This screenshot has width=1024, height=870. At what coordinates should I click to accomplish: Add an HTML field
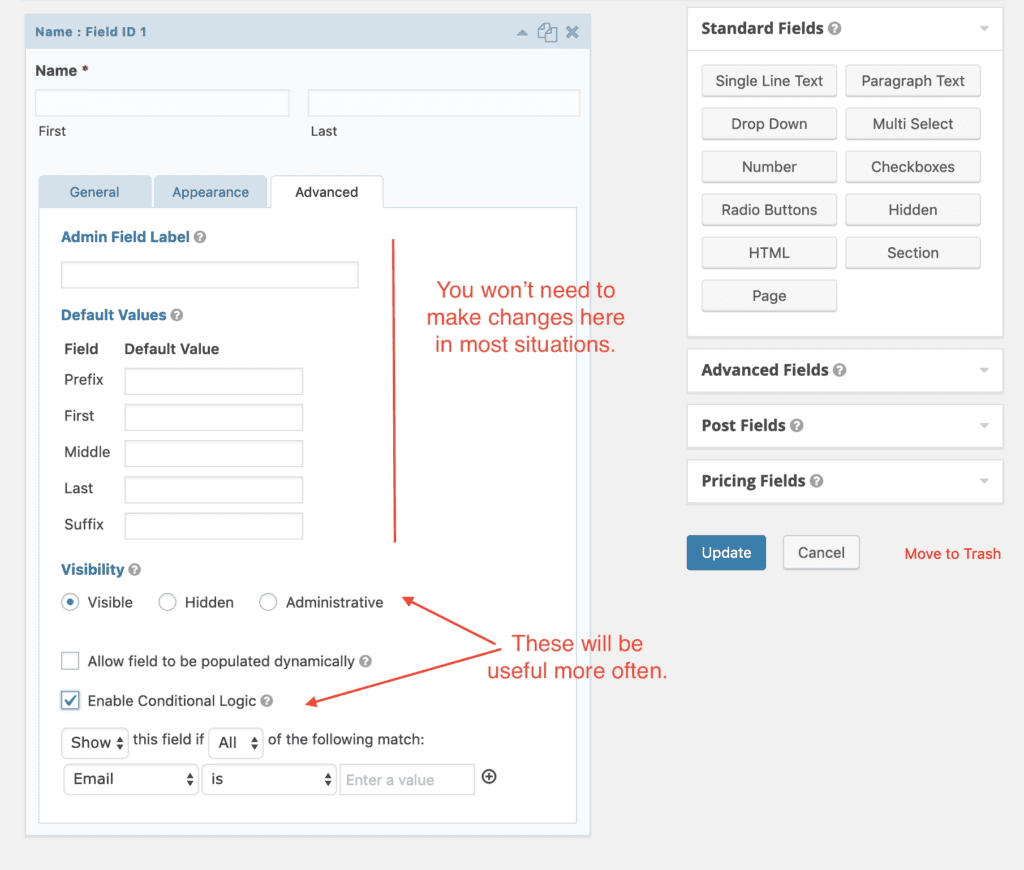(x=769, y=253)
